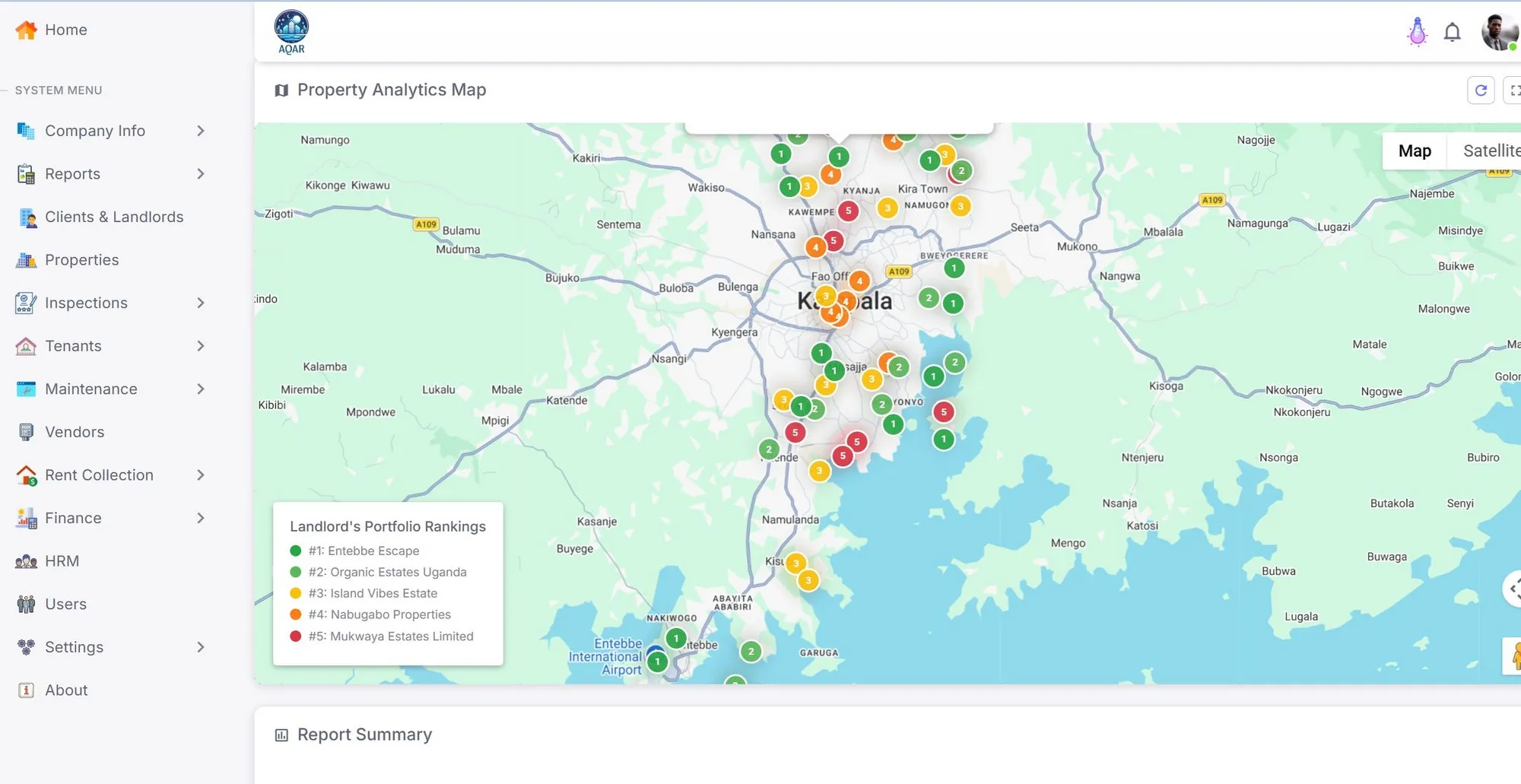The image size is (1521, 784).
Task: Click the map icon beside Property Analytics Map
Action: pyautogui.click(x=281, y=90)
